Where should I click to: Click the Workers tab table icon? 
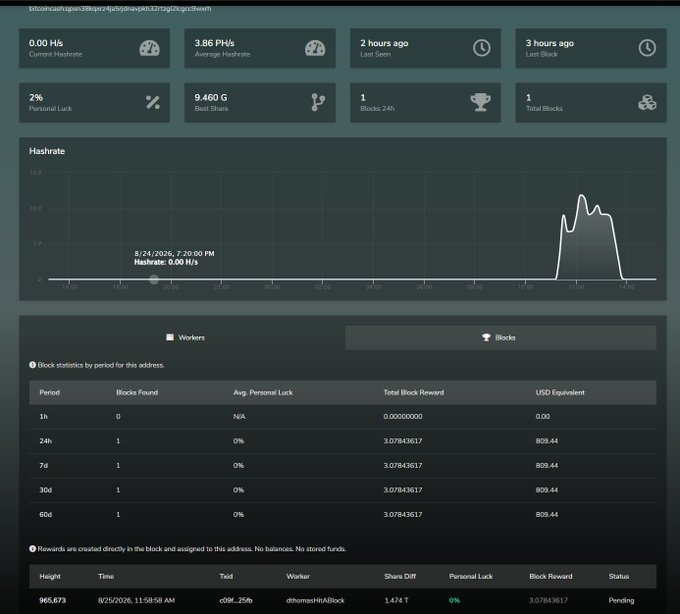click(x=170, y=337)
